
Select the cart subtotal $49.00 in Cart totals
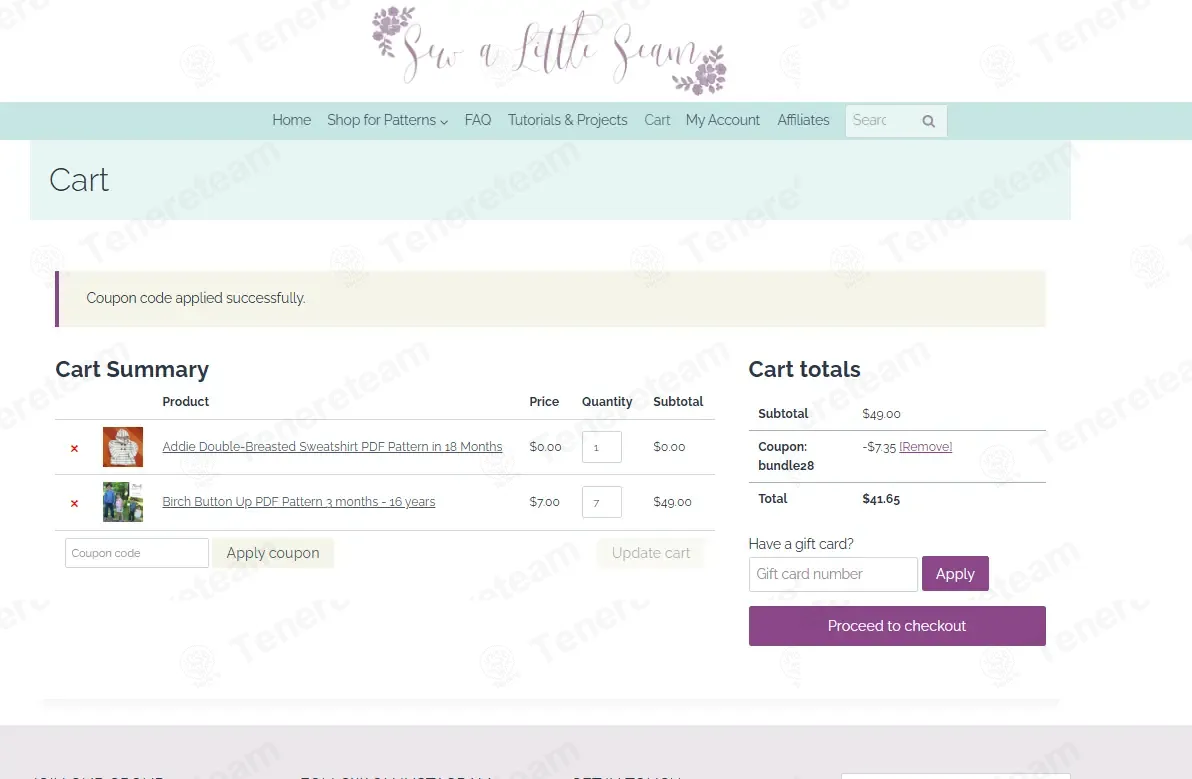pyautogui.click(x=881, y=414)
